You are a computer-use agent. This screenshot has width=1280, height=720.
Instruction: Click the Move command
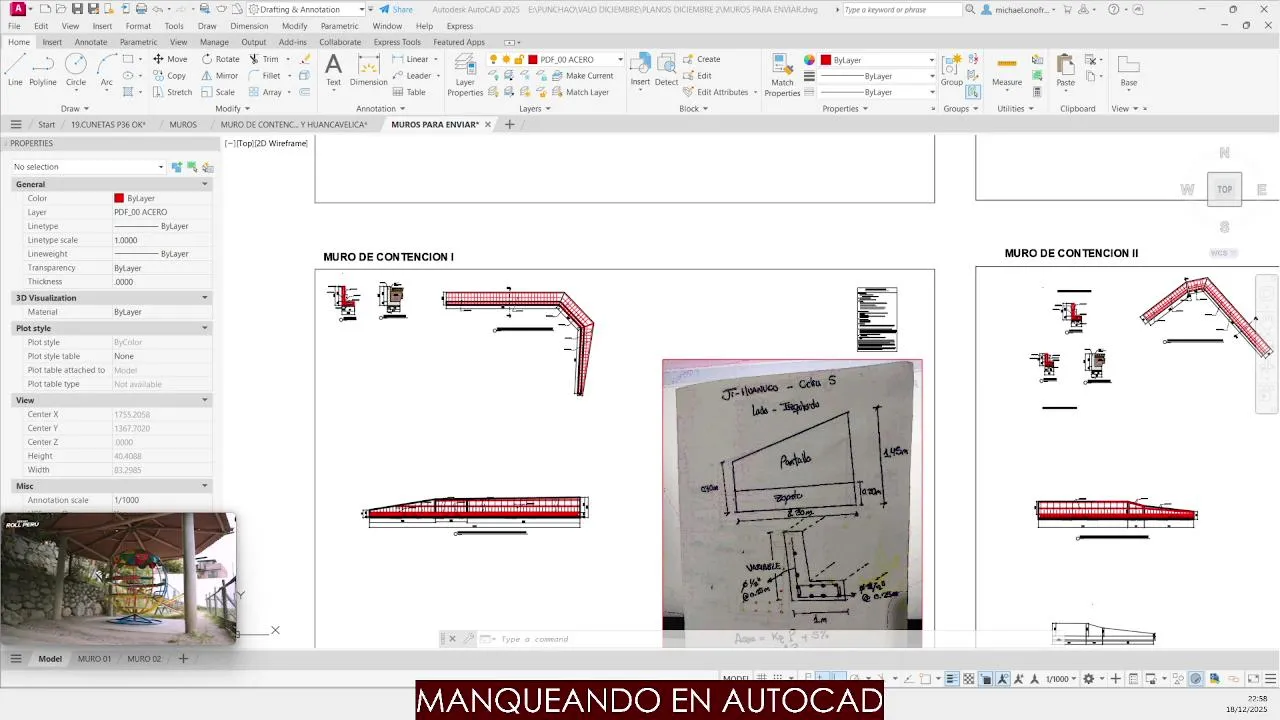169,59
